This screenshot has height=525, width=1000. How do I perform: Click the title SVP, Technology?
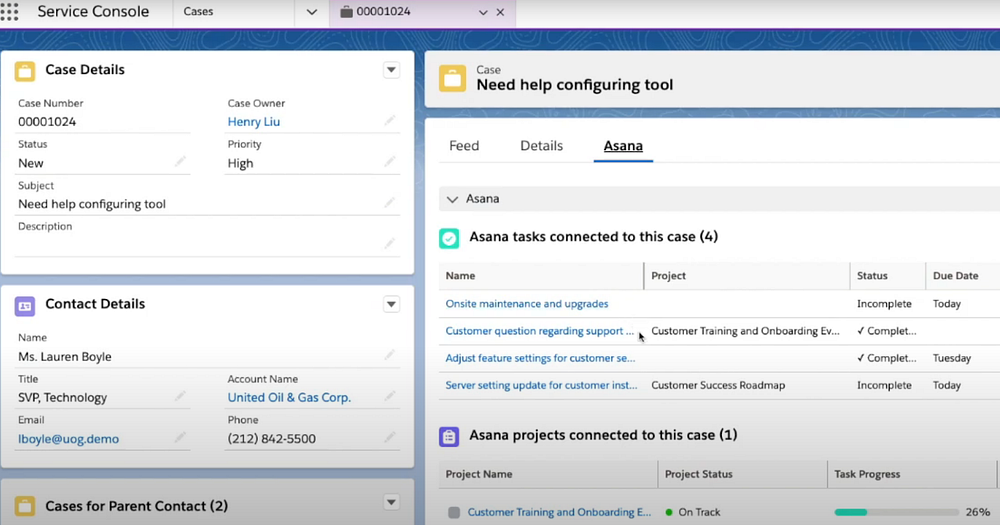click(x=62, y=397)
